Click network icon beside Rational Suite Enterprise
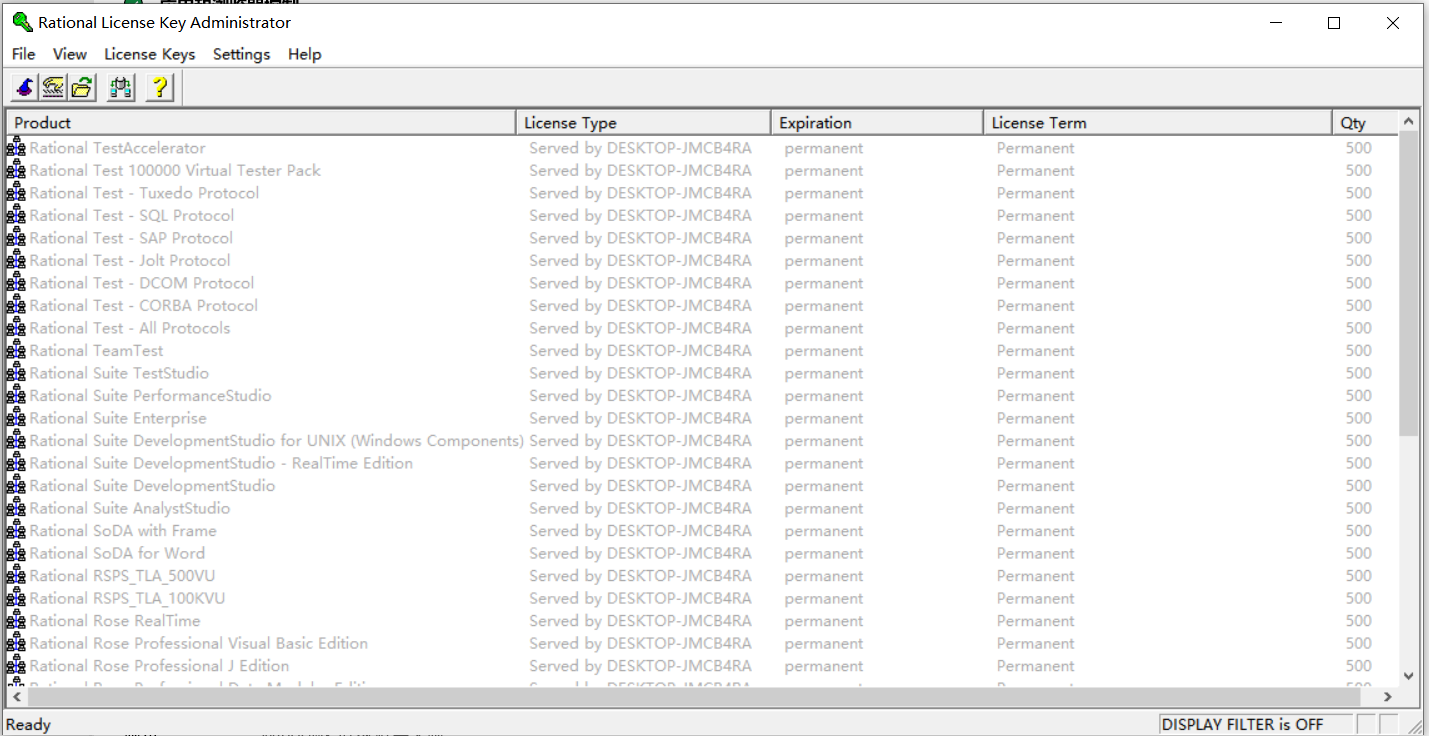 coord(16,418)
